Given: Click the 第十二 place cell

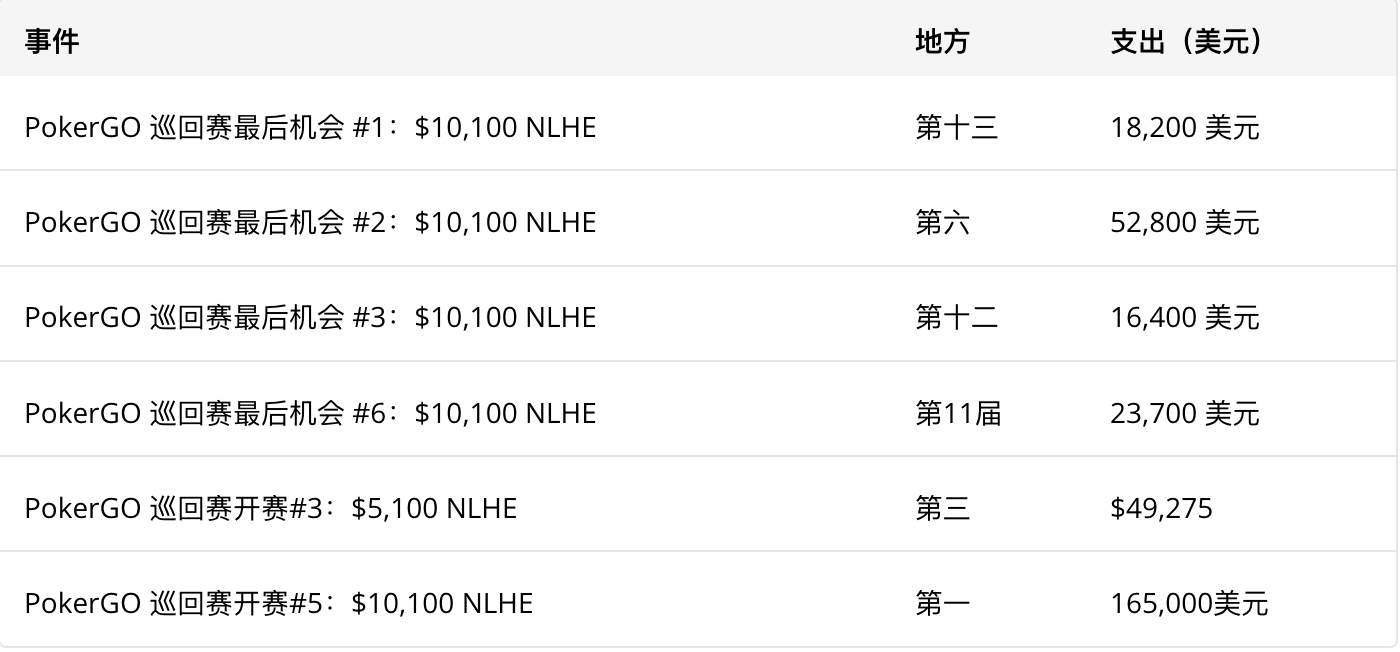Looking at the screenshot, I should [x=956, y=317].
